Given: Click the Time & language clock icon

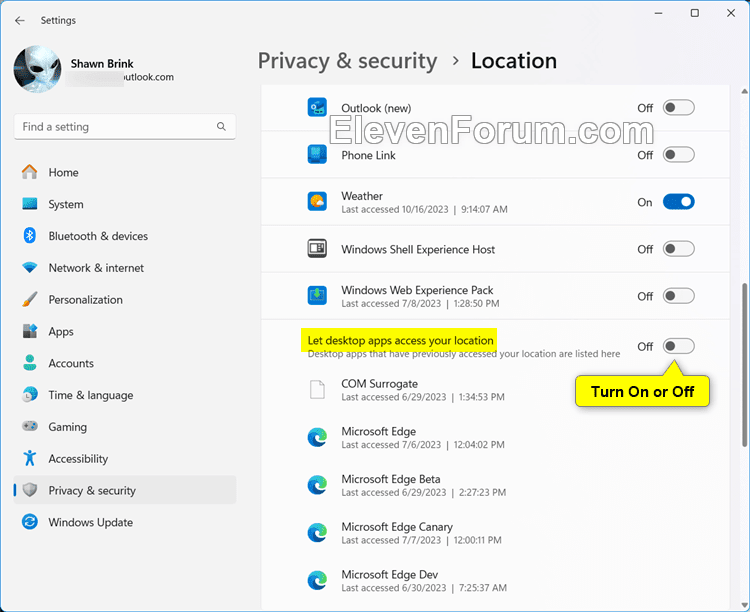Looking at the screenshot, I should point(30,395).
